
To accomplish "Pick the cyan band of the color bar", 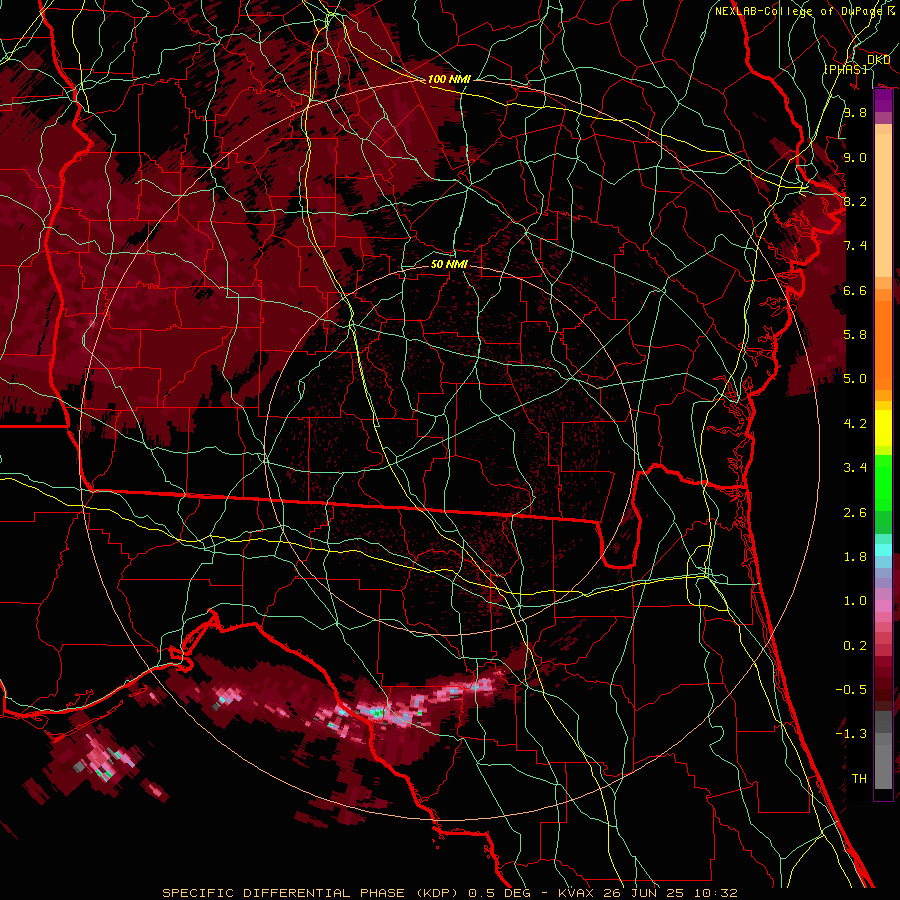I will click(x=883, y=550).
